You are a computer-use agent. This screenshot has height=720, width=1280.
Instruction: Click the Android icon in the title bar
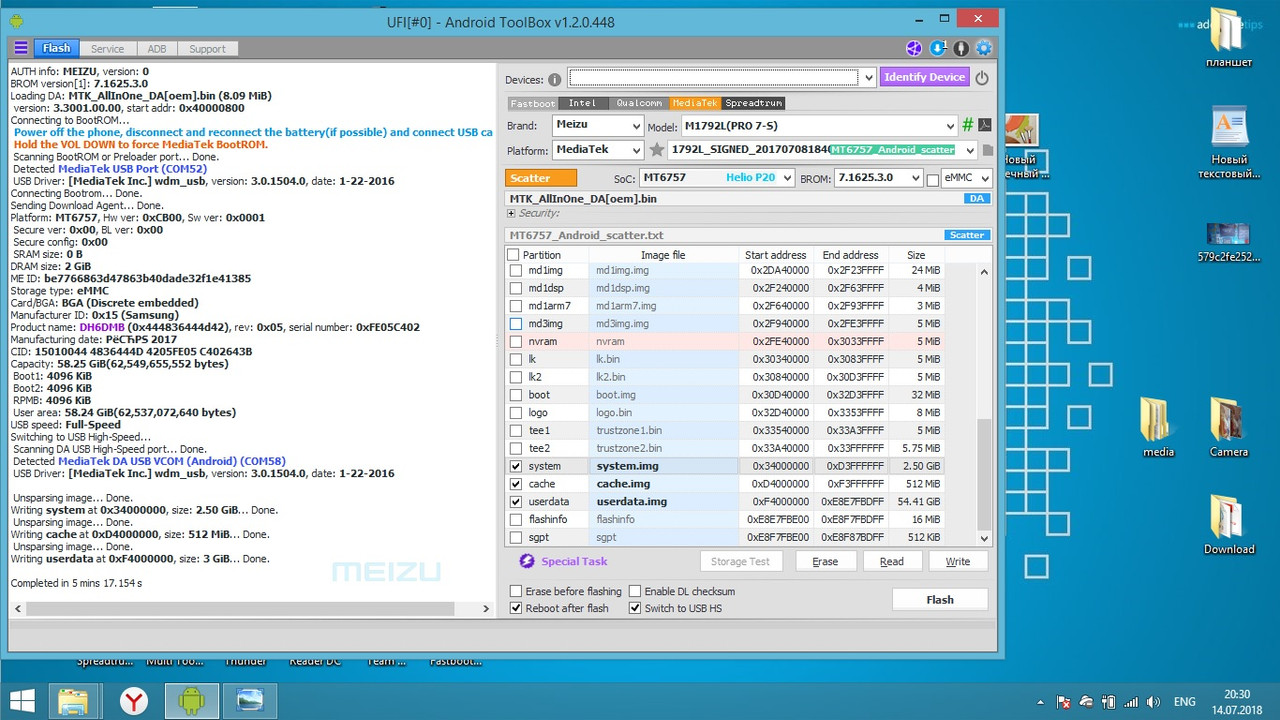point(17,21)
